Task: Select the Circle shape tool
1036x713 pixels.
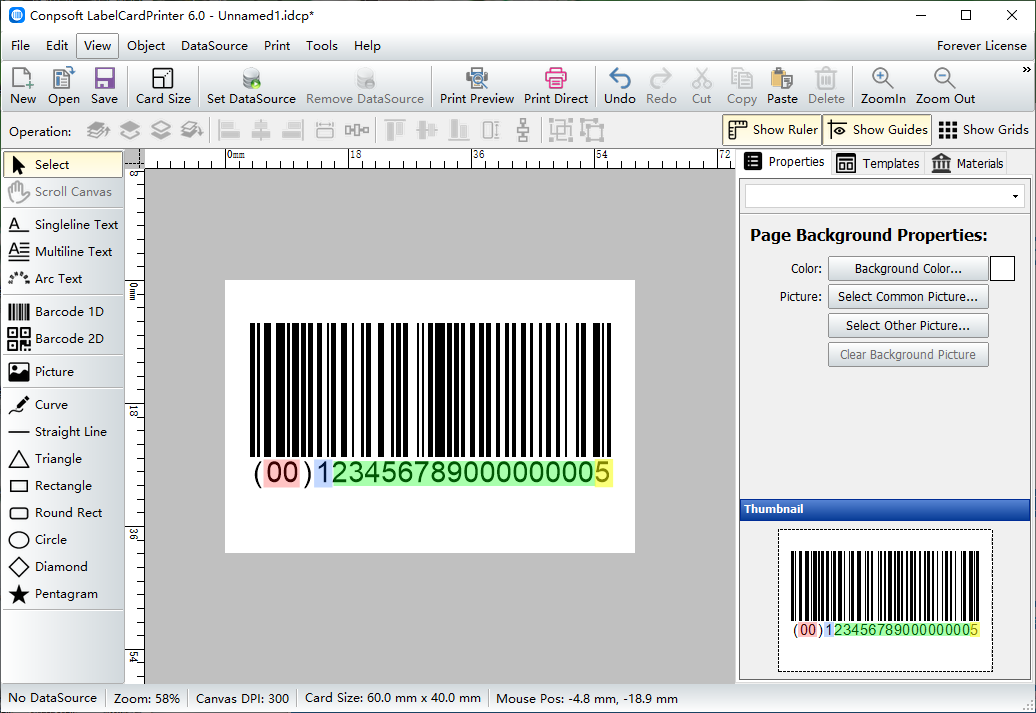Action: pos(63,540)
